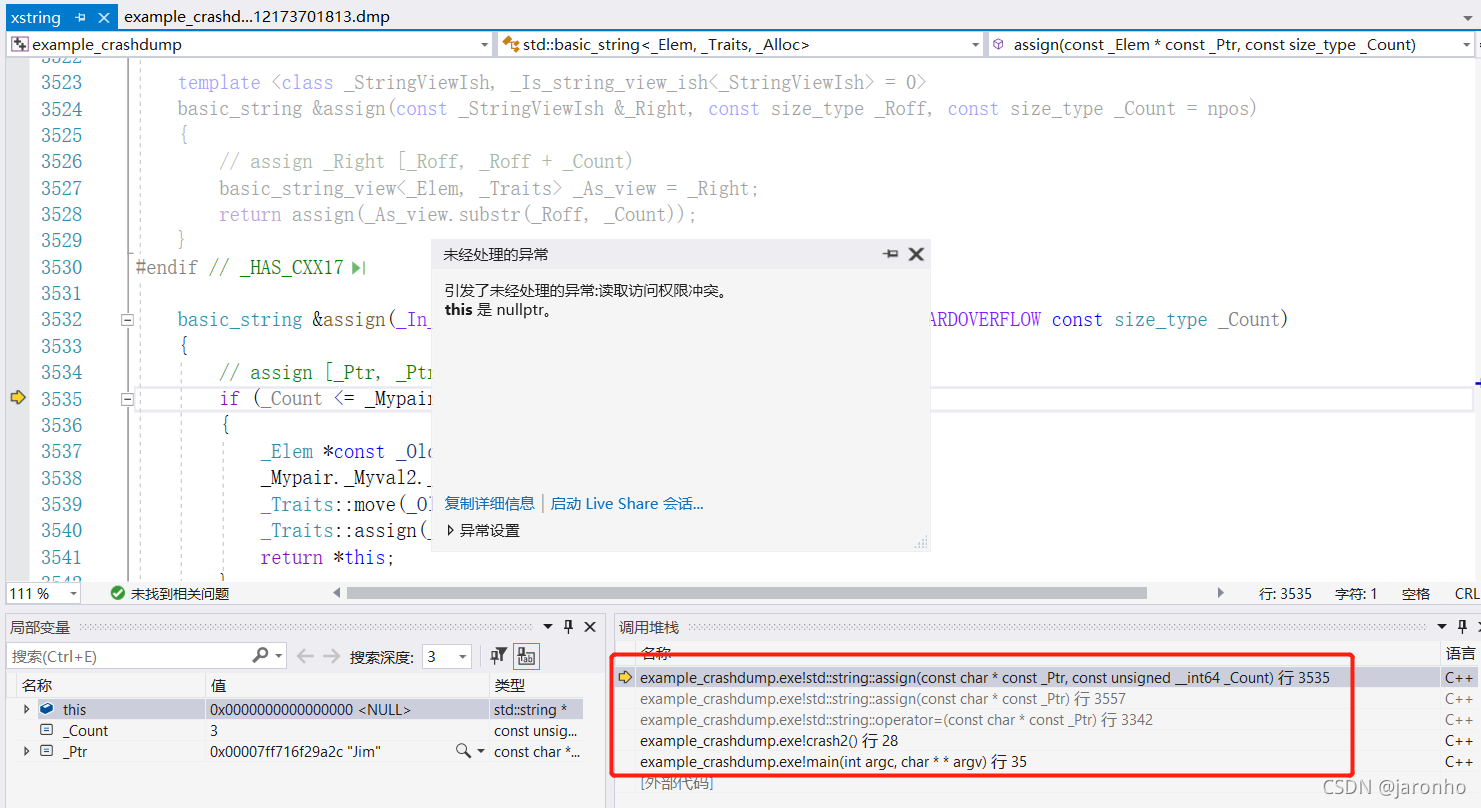This screenshot has height=808, width=1481.
Task: Close the 局部变量 panel
Action: click(x=590, y=627)
